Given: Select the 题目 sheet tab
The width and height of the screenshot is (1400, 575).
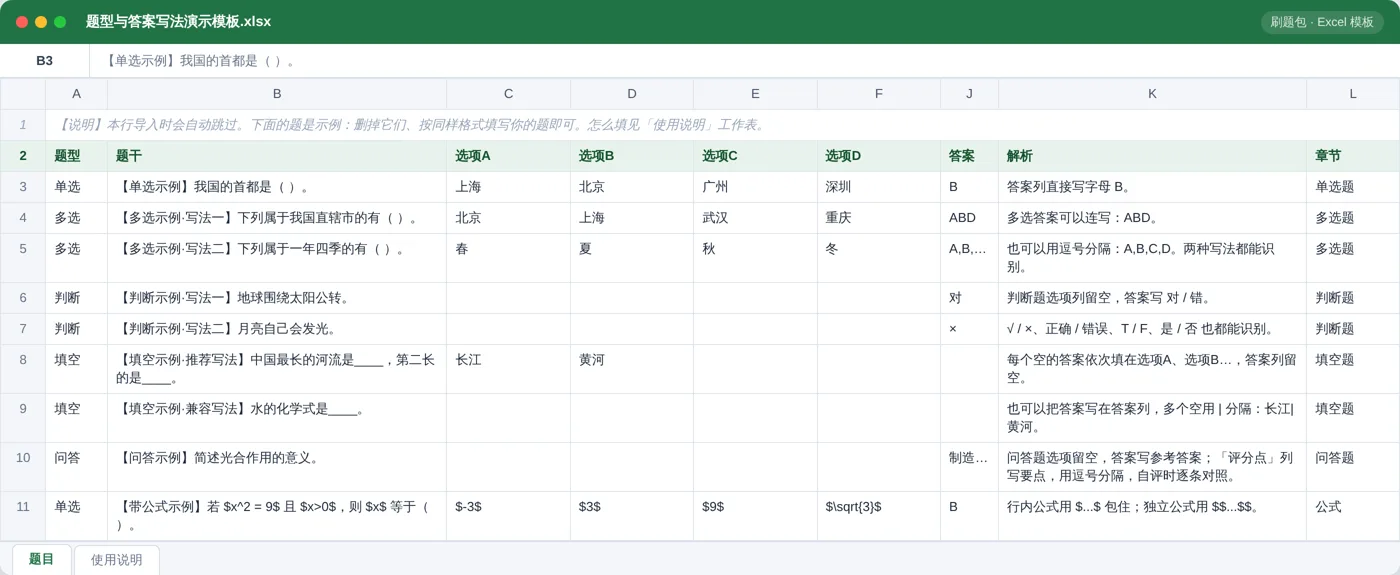Looking at the screenshot, I should click(x=42, y=559).
